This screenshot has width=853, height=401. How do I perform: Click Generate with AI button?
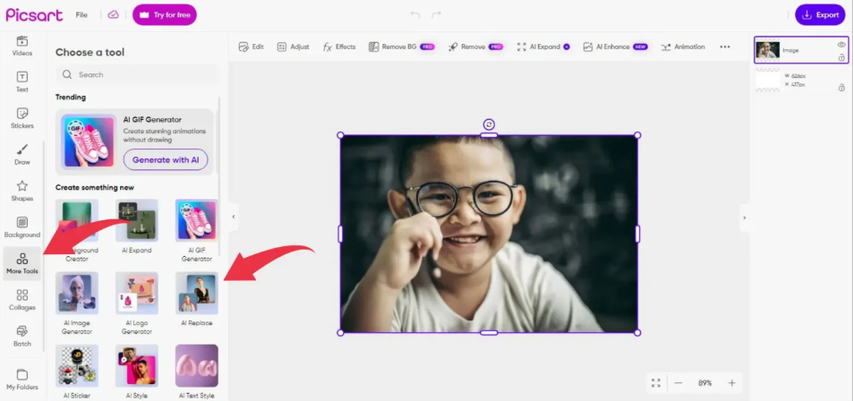click(165, 160)
